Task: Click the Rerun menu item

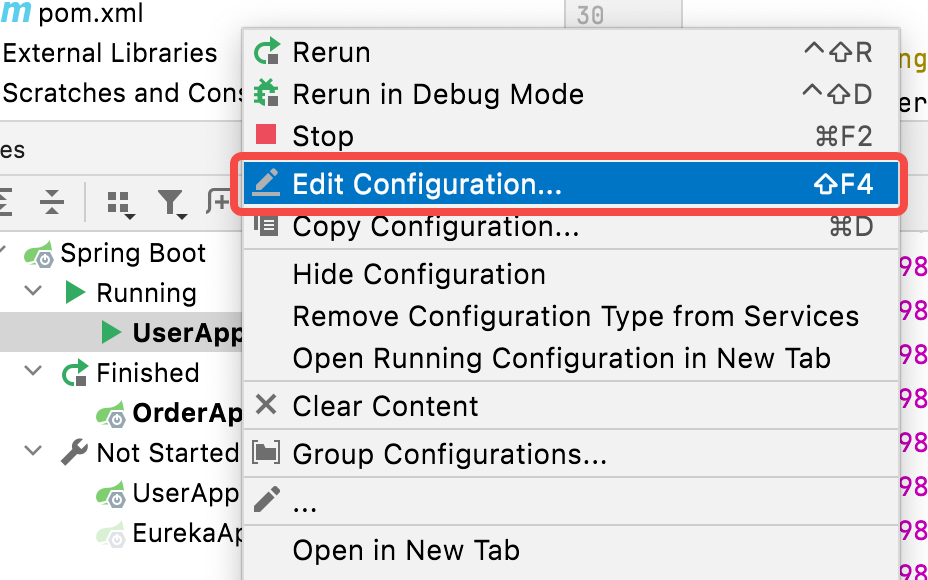Action: click(331, 52)
